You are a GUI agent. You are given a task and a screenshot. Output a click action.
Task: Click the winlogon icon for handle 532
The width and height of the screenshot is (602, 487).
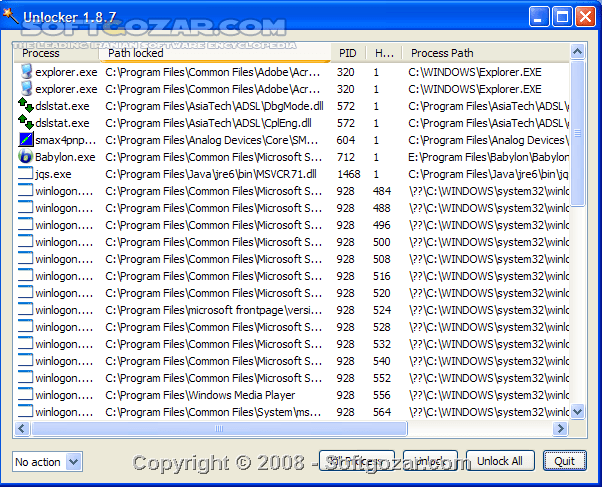[x=26, y=344]
